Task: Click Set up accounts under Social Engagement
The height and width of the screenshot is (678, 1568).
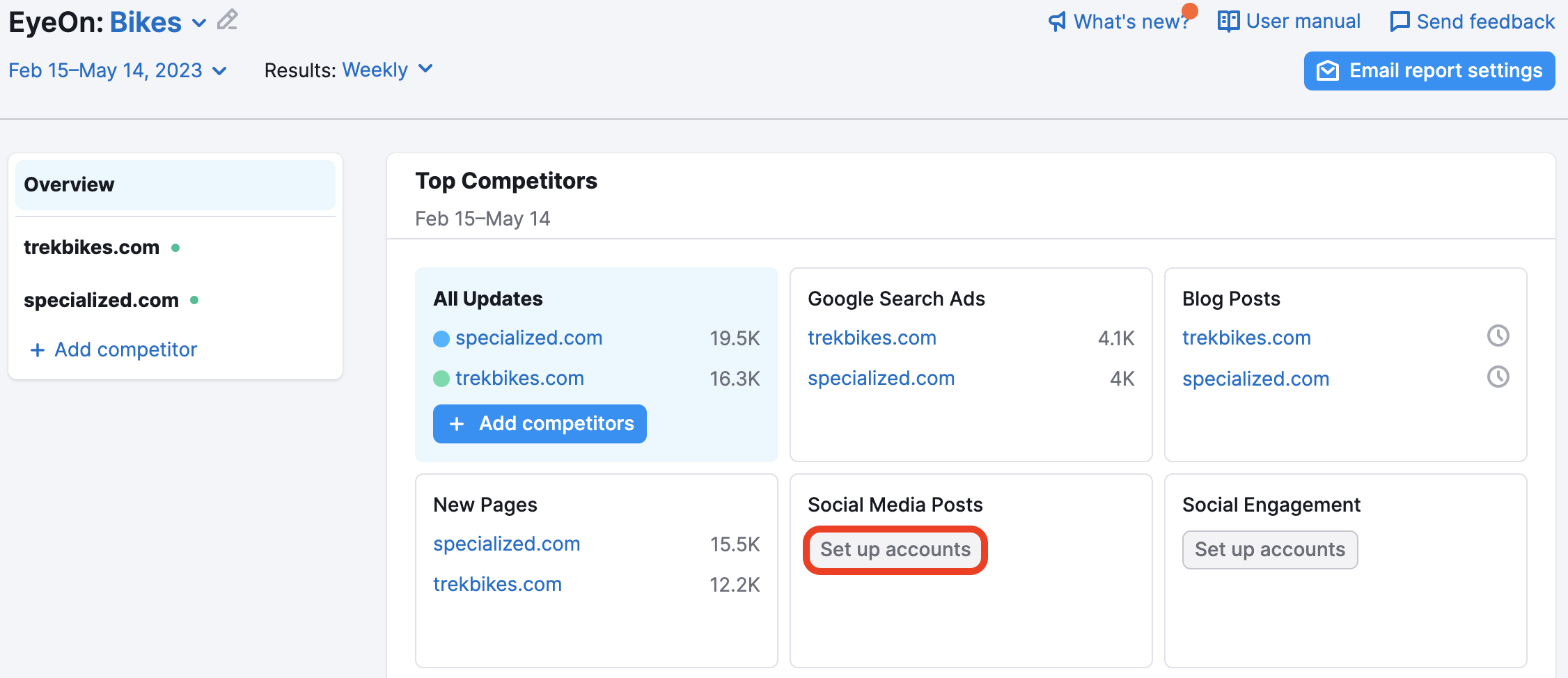Action: (1270, 550)
